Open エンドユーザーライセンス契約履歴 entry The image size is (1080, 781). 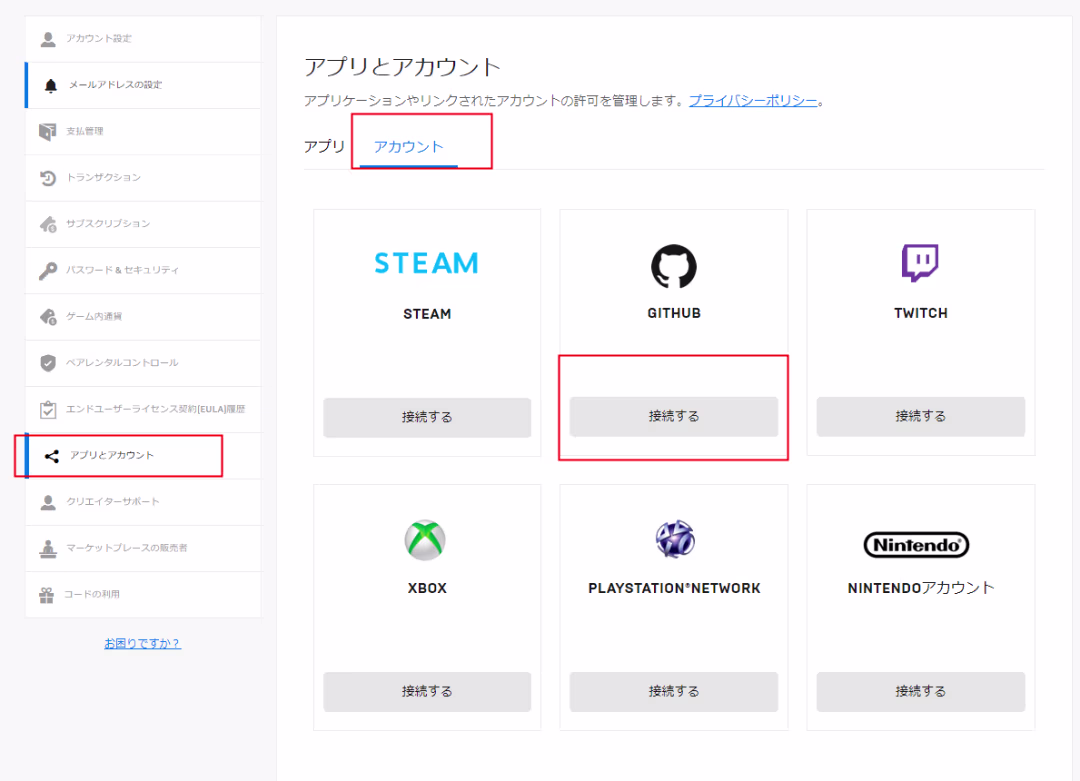pyautogui.click(x=143, y=409)
